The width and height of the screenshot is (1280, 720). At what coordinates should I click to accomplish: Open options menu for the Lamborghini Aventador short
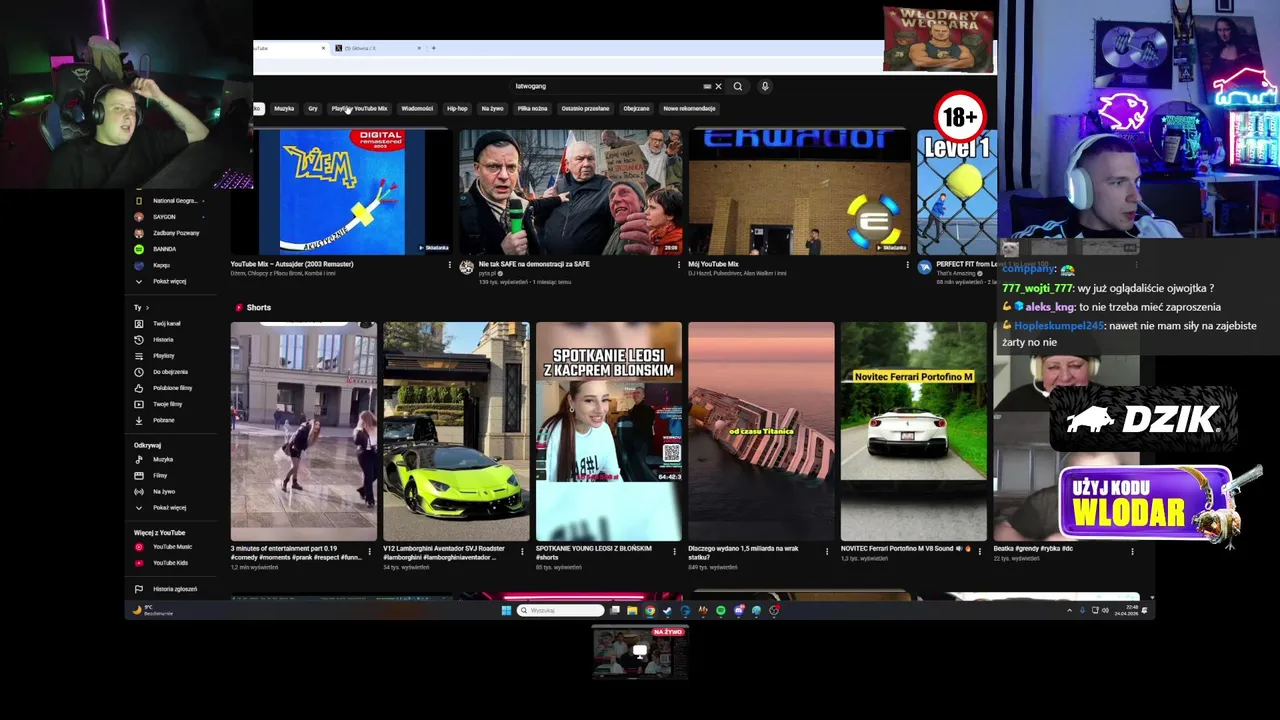[522, 551]
